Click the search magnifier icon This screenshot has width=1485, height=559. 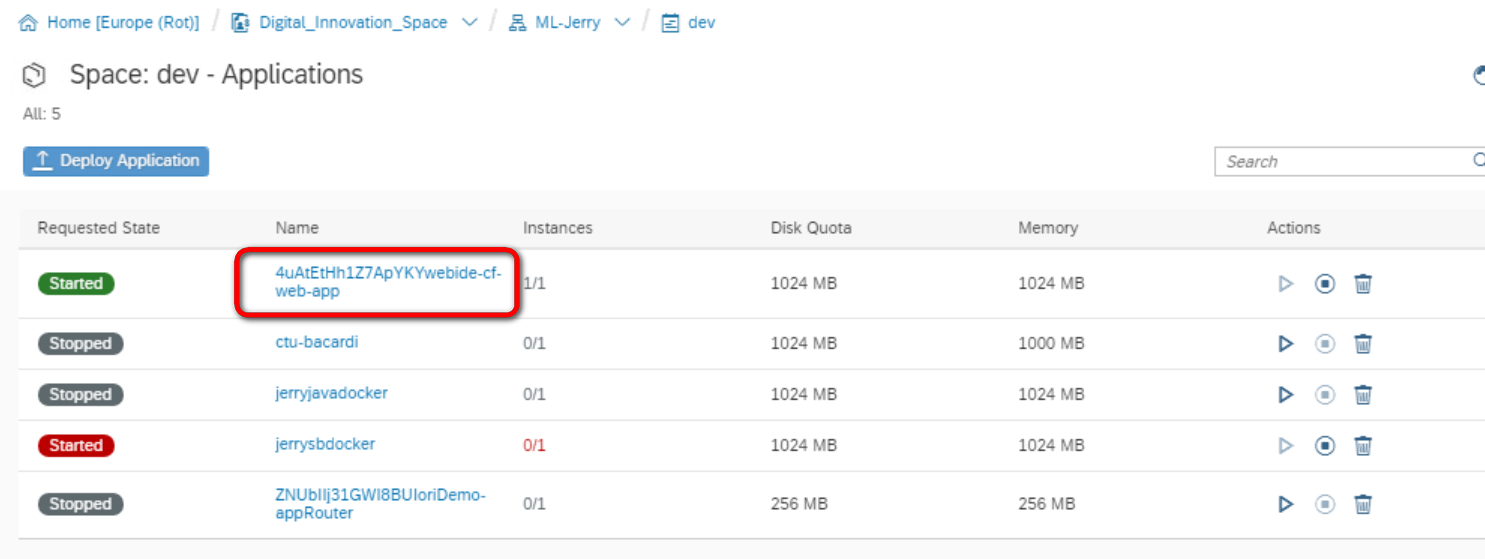pos(1478,160)
